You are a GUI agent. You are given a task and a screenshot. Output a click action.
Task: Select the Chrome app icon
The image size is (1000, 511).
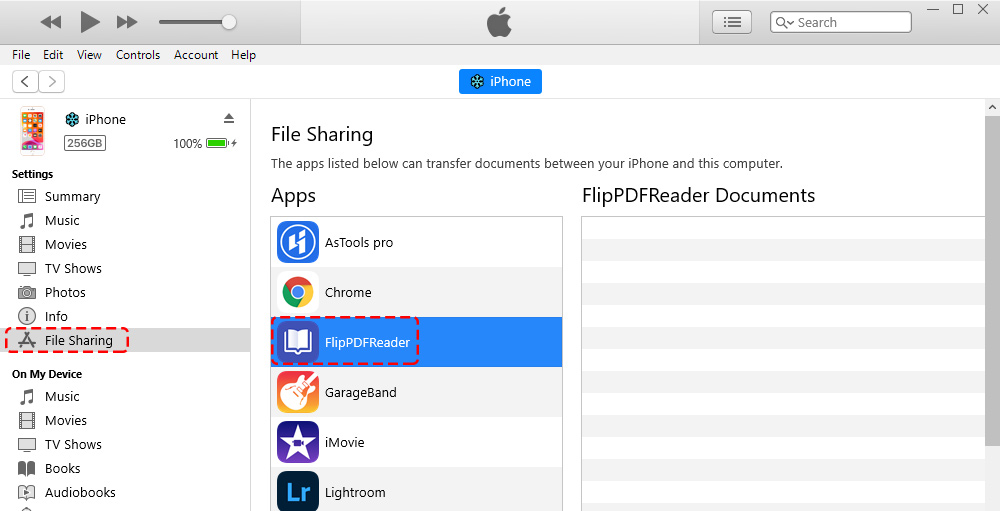pyautogui.click(x=298, y=292)
